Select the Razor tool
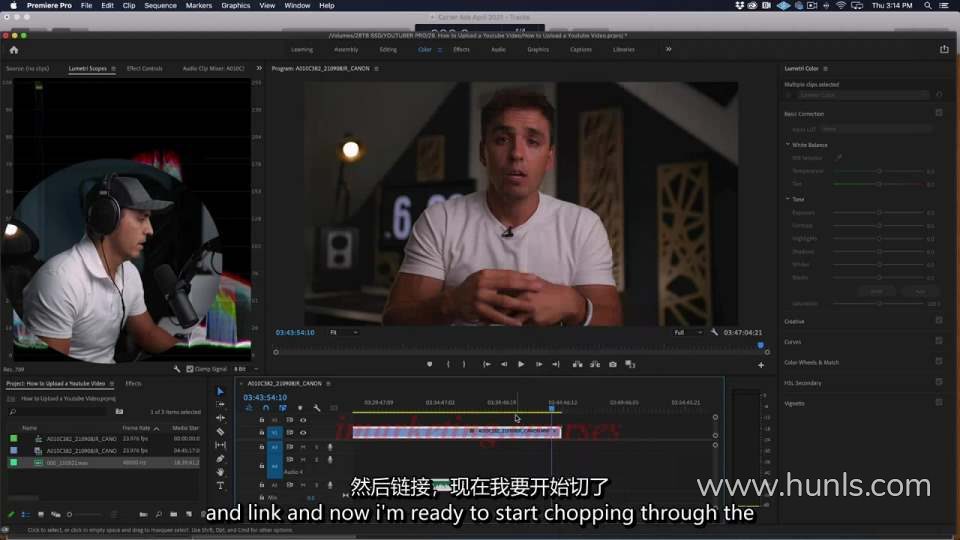 coord(220,432)
